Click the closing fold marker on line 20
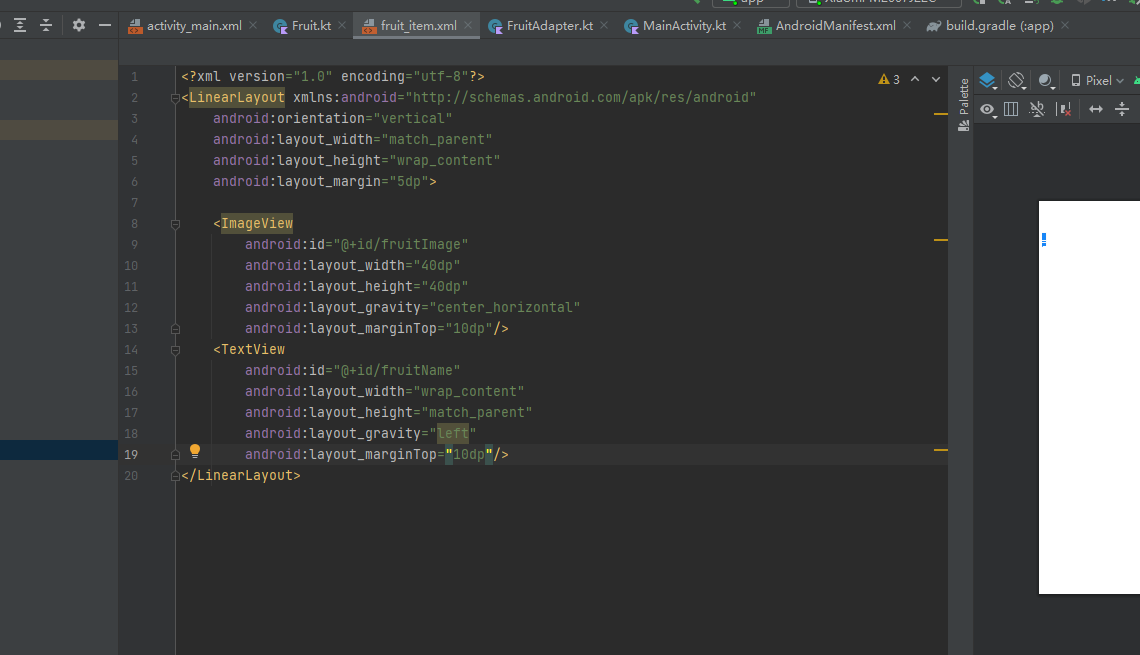The image size is (1140, 655). pos(175,476)
